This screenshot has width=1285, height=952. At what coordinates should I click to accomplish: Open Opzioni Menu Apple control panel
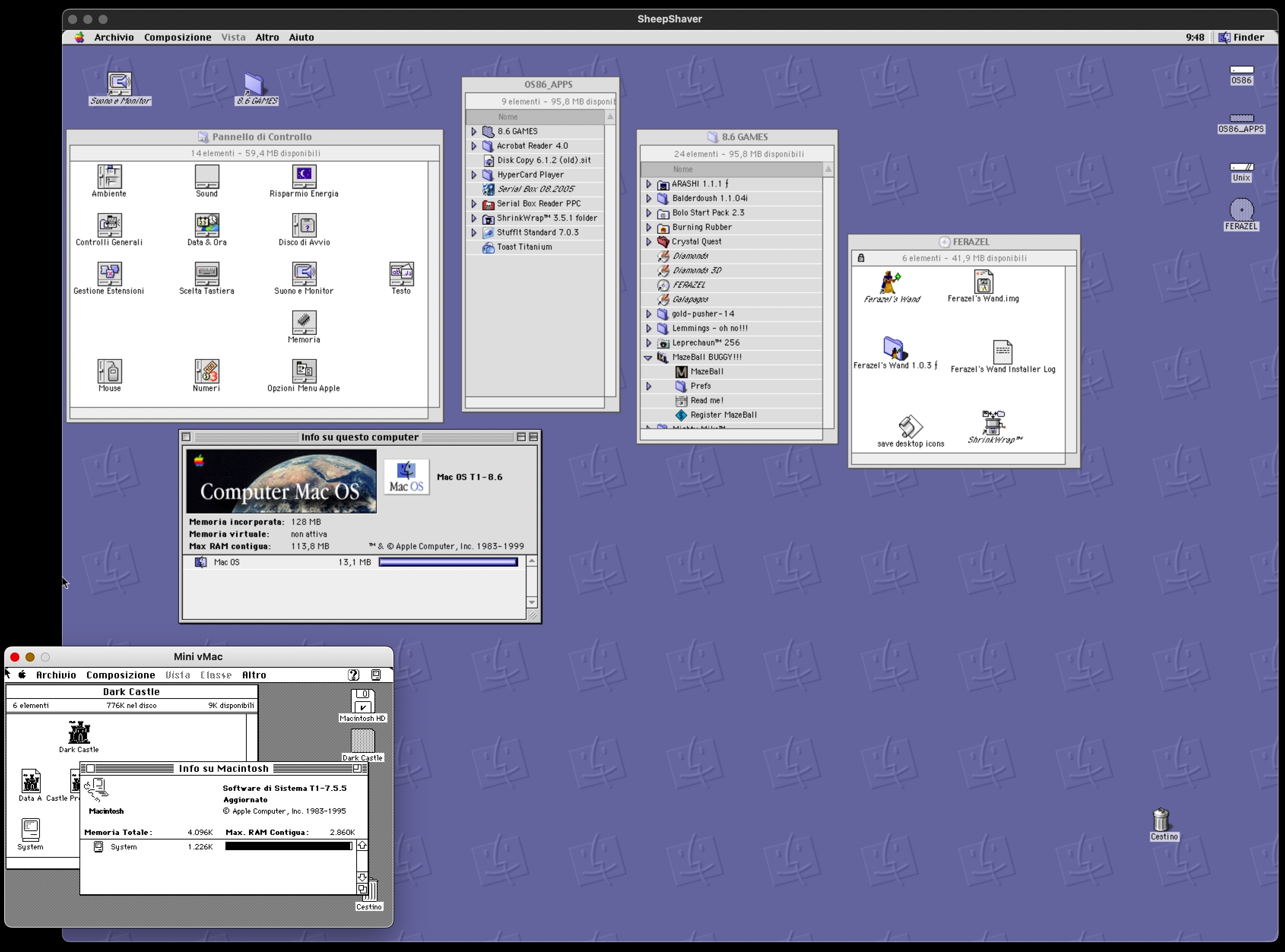coord(304,371)
